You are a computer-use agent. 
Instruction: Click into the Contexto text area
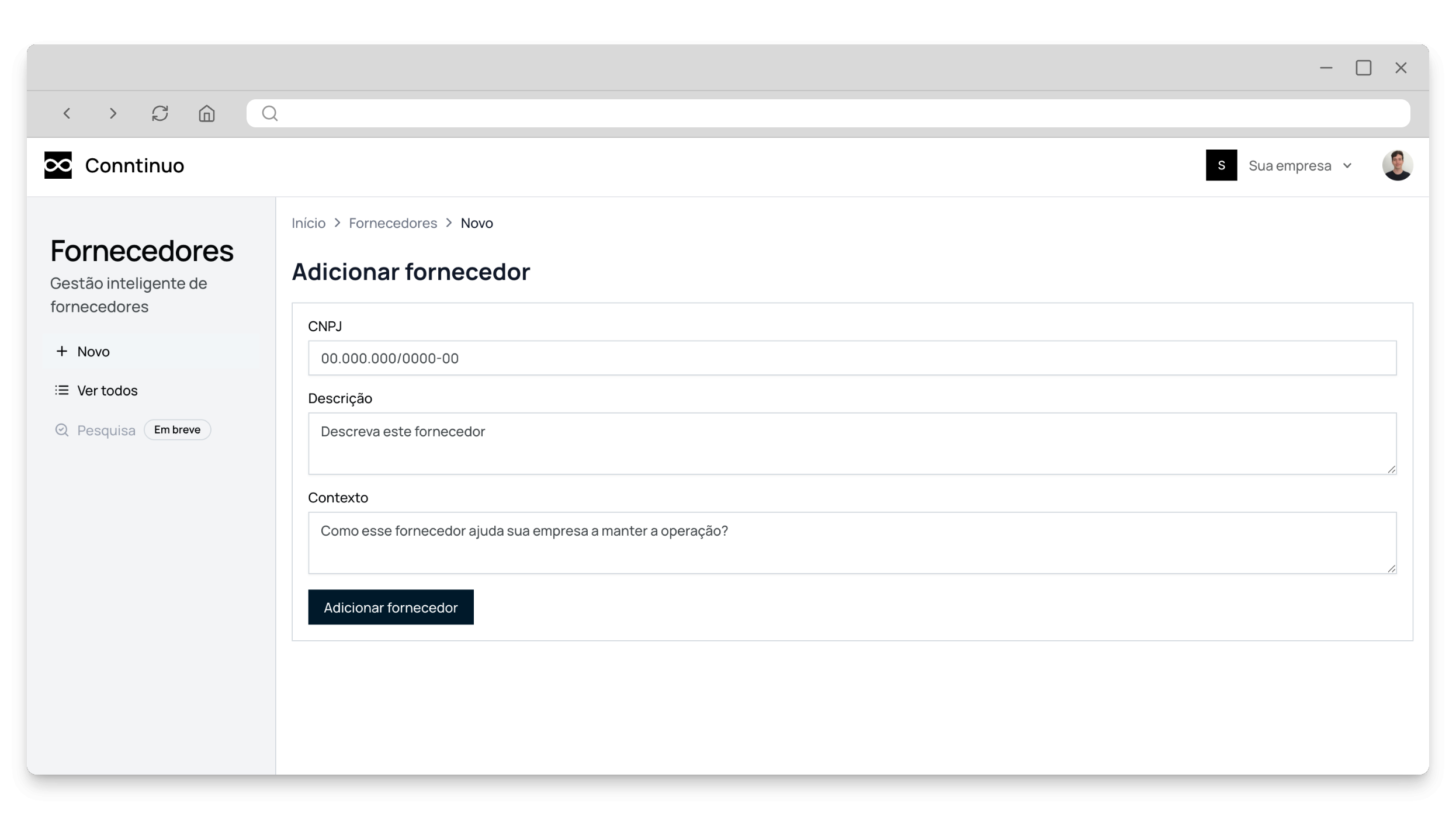pos(852,543)
